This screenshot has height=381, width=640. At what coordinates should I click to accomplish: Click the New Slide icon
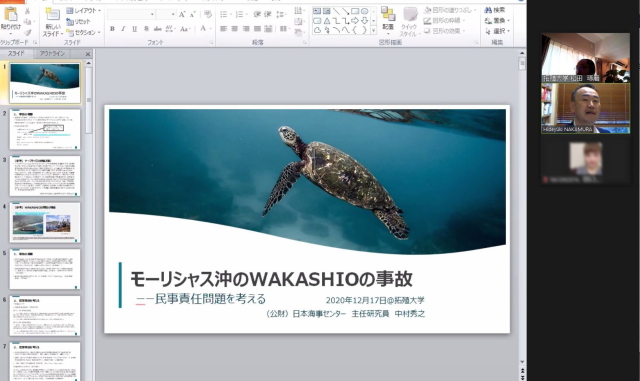tap(53, 15)
